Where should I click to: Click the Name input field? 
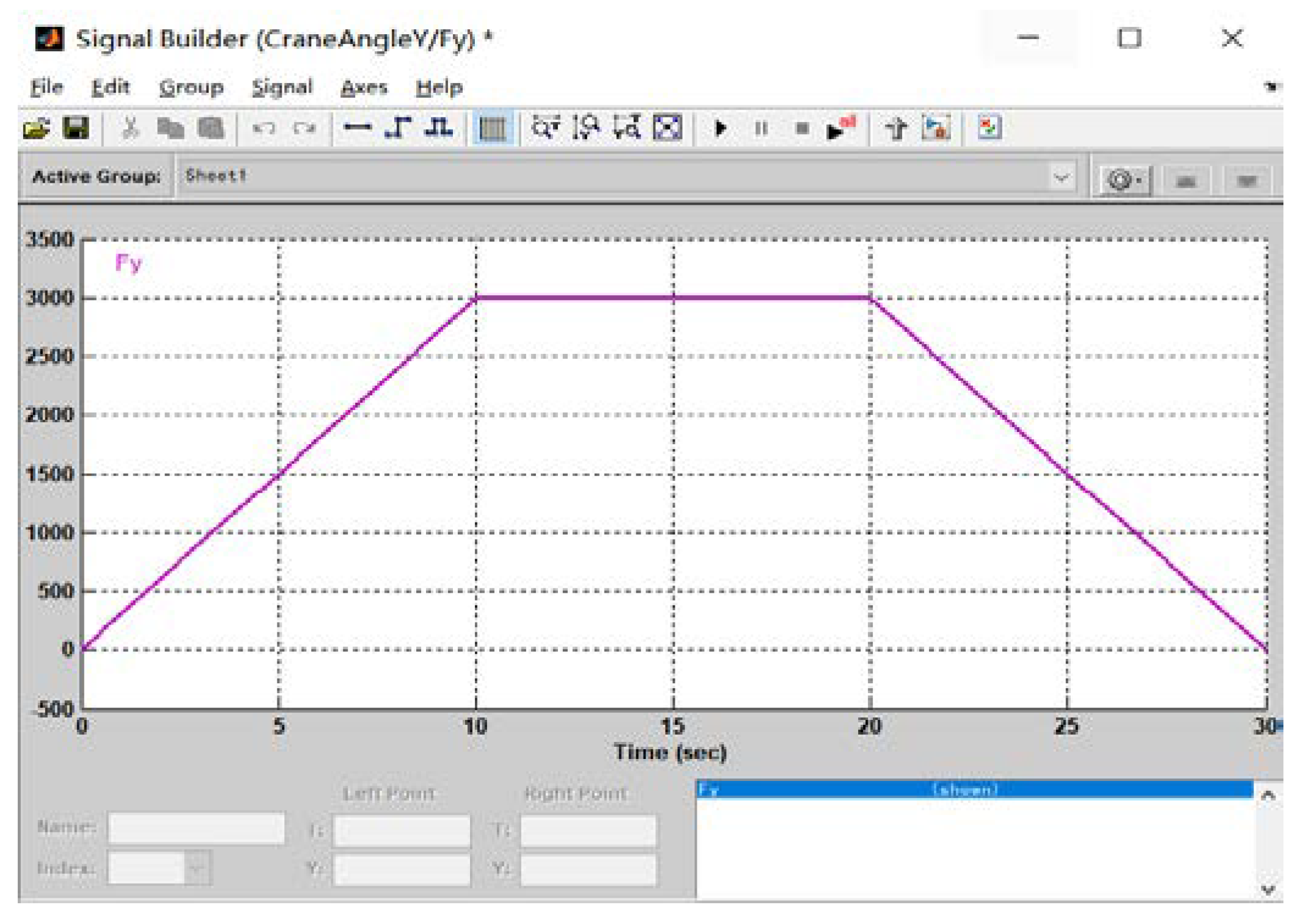[x=196, y=827]
